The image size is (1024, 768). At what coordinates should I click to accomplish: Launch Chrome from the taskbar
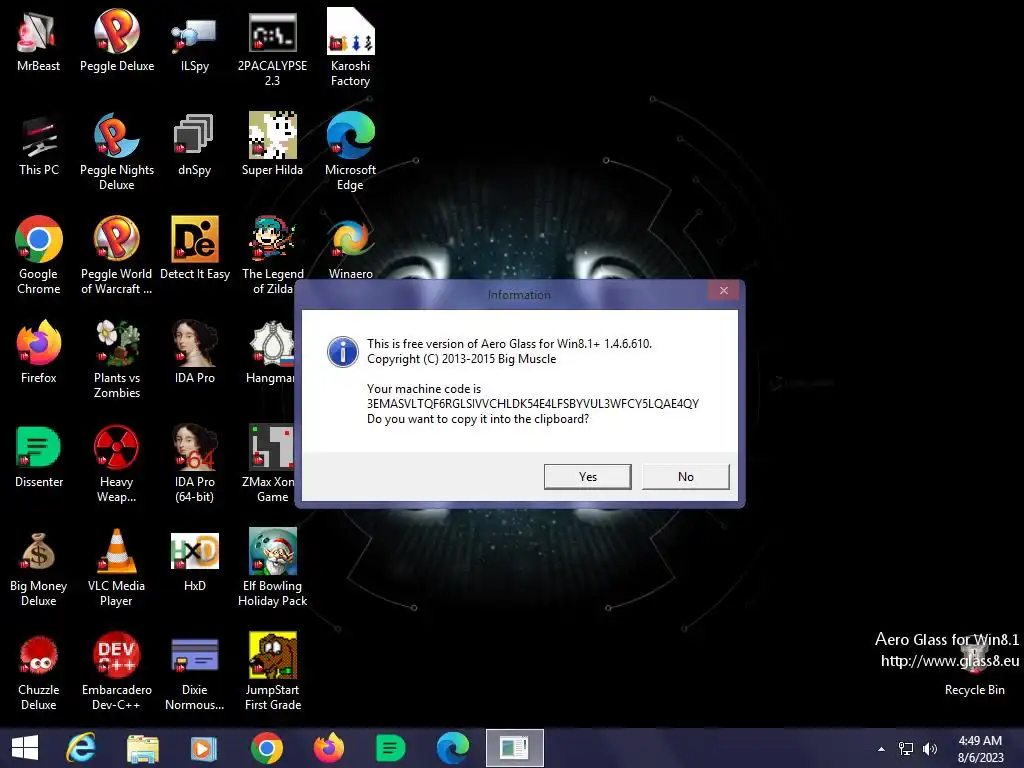coord(266,748)
